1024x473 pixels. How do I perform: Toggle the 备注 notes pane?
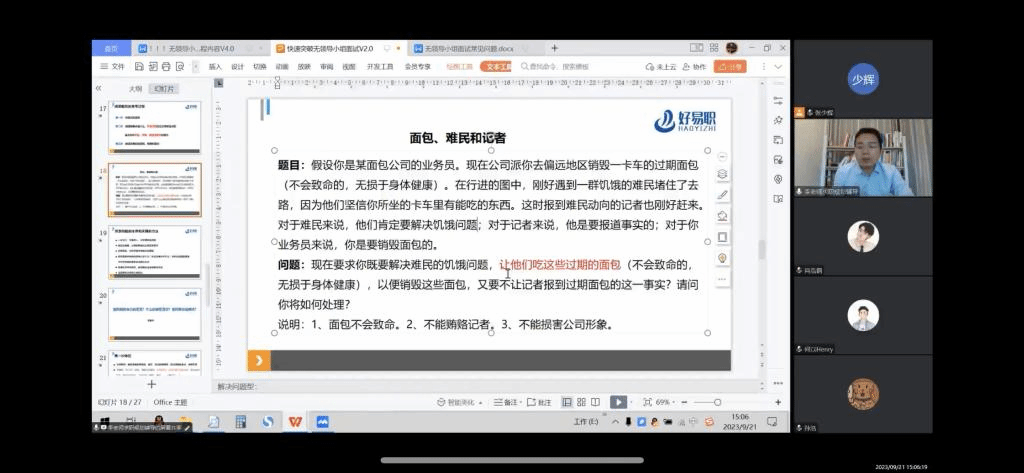(508, 402)
